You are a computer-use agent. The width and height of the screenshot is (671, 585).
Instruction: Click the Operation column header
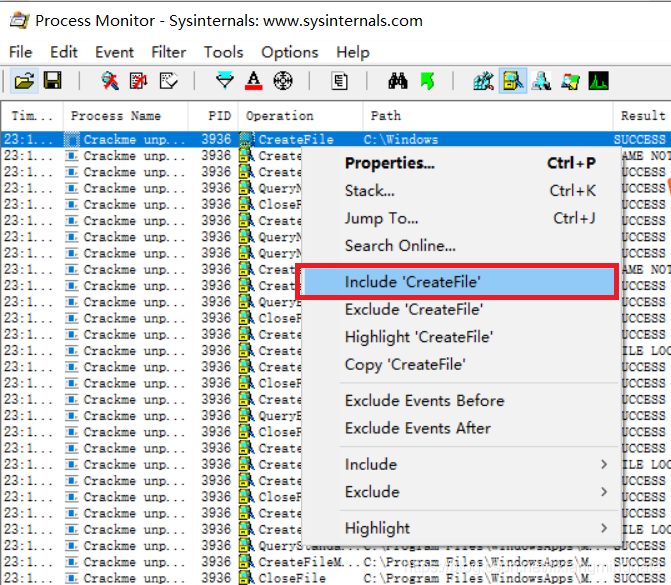[301, 116]
